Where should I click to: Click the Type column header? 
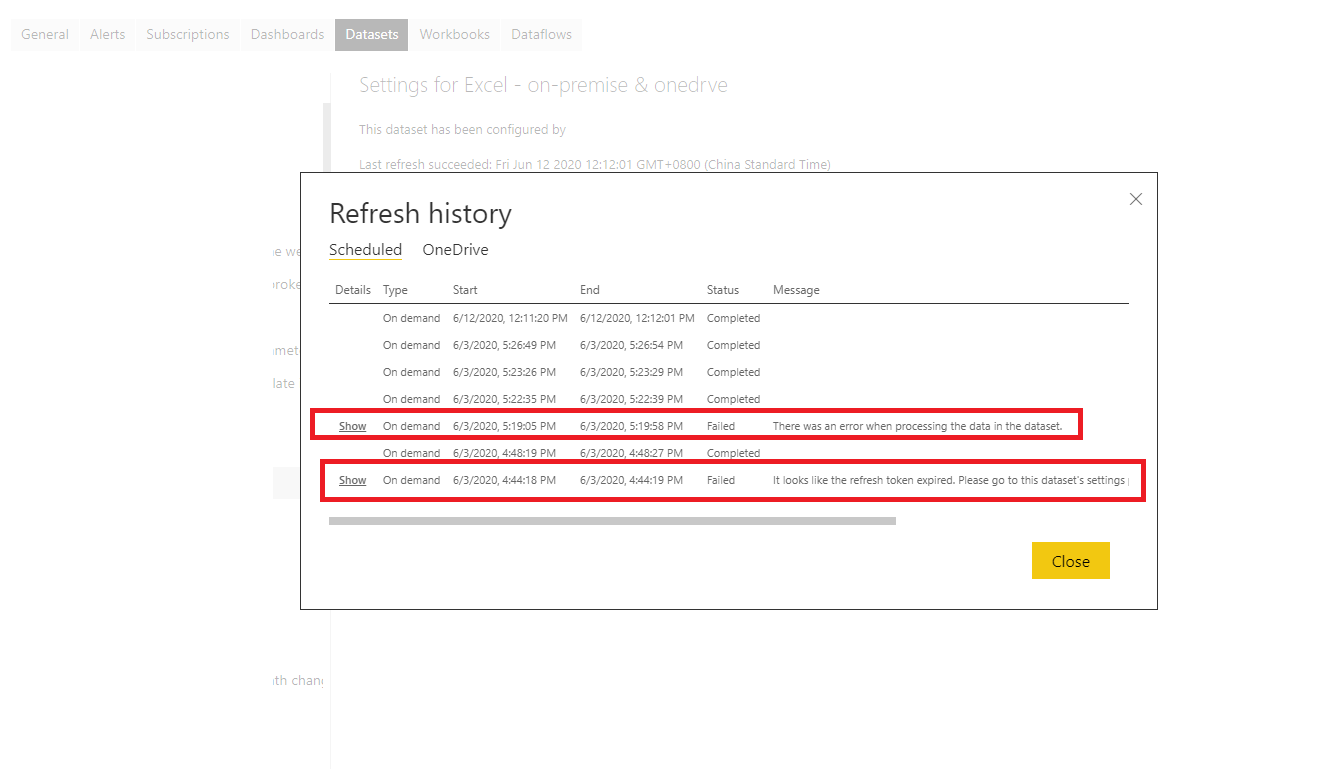point(395,290)
